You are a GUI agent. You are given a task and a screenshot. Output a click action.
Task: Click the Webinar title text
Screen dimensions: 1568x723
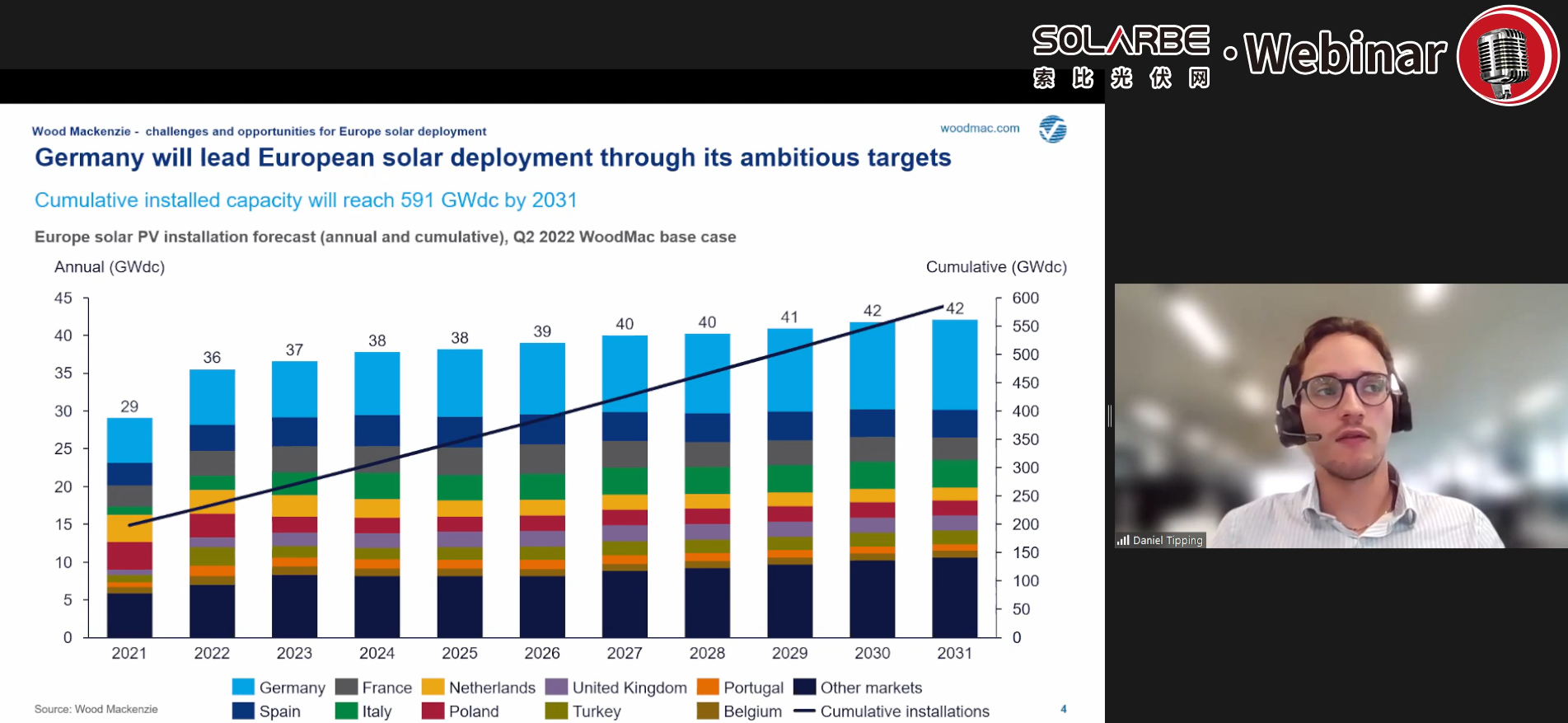point(1346,54)
